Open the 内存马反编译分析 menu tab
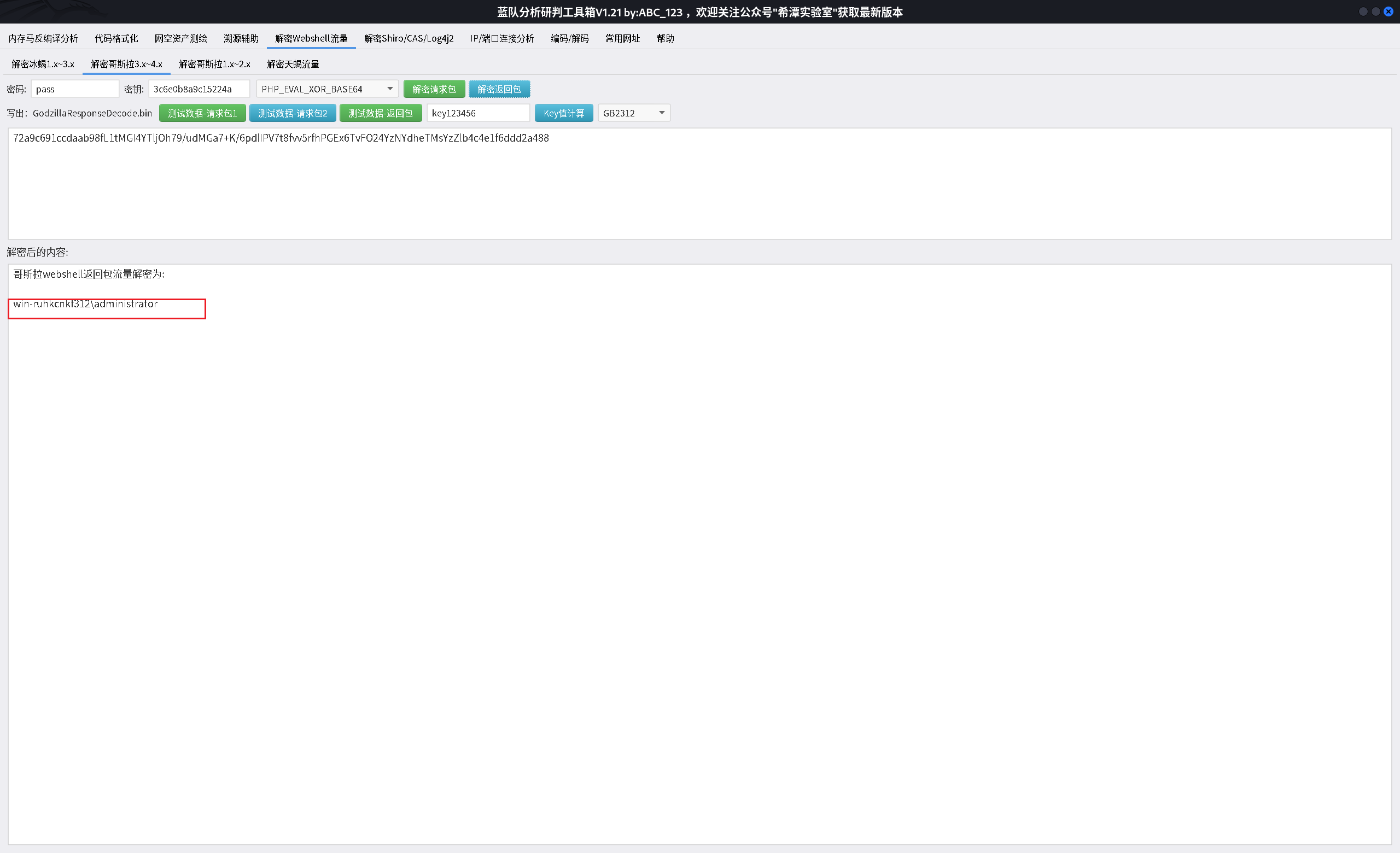 coord(43,38)
